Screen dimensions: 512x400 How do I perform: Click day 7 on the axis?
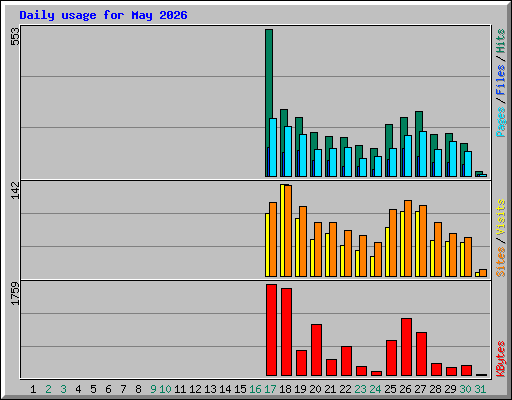point(123,389)
